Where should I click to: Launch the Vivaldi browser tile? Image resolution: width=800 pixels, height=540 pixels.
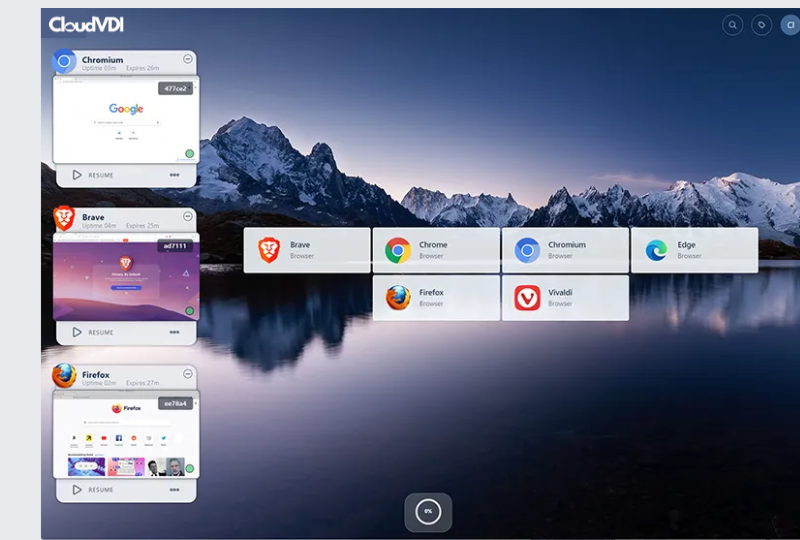coord(565,298)
